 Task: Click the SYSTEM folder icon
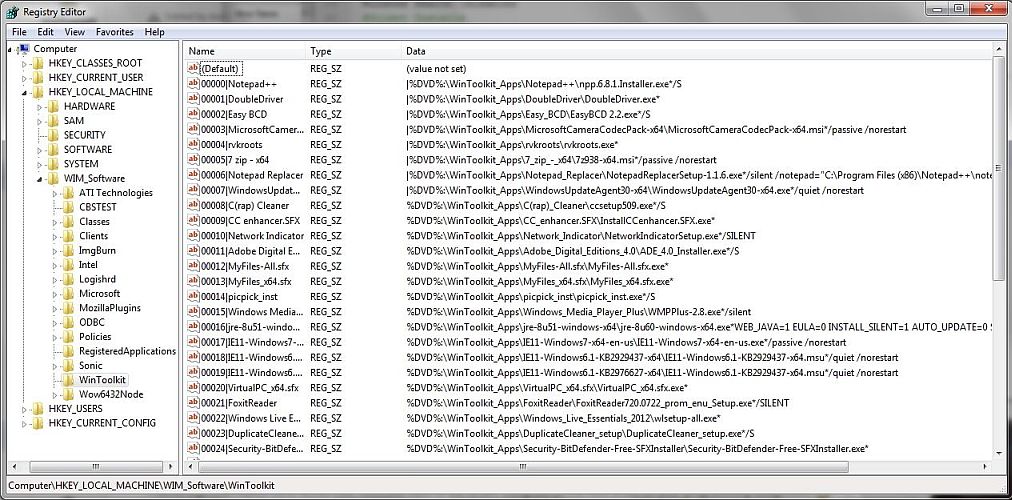click(54, 164)
